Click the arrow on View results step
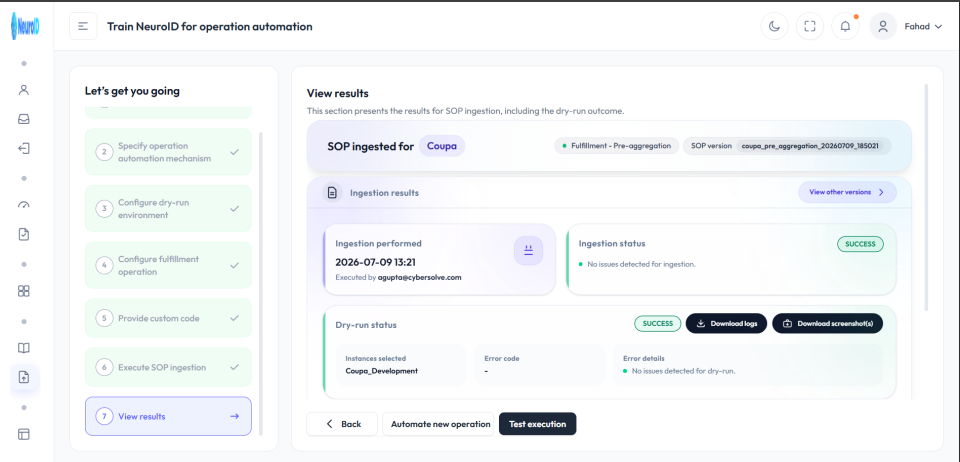Screen dimensions: 960x462 coord(234,416)
